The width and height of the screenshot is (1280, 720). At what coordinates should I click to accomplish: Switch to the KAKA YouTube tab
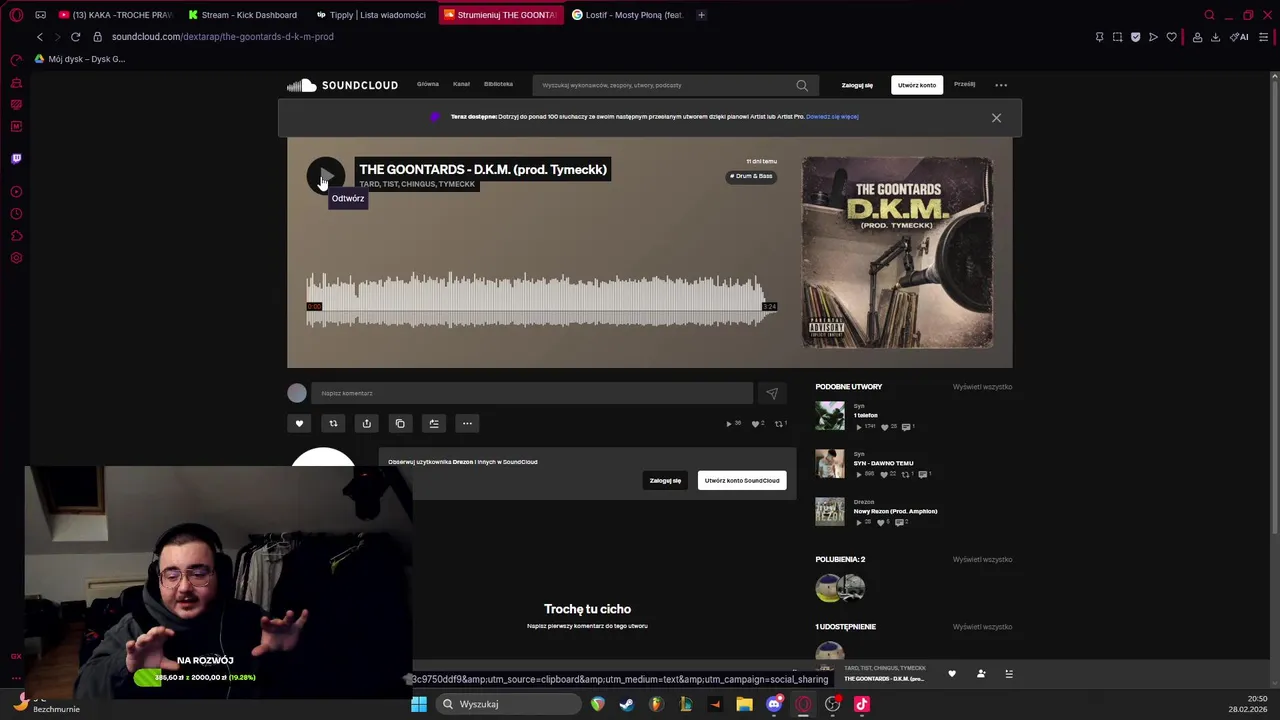pyautogui.click(x=115, y=15)
